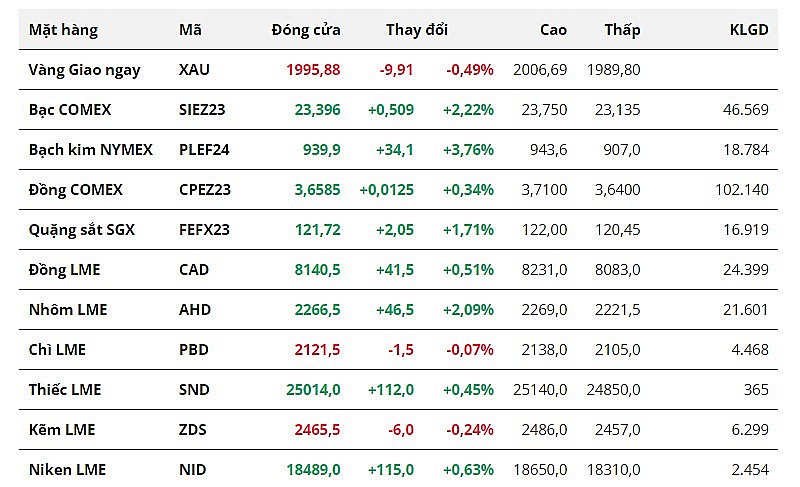Click the Cao column header

pyautogui.click(x=553, y=30)
